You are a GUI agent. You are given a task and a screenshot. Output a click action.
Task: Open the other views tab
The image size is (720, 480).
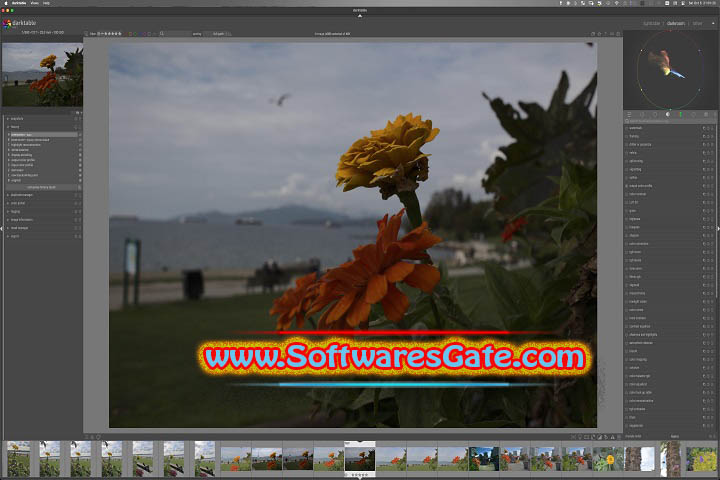tap(698, 23)
